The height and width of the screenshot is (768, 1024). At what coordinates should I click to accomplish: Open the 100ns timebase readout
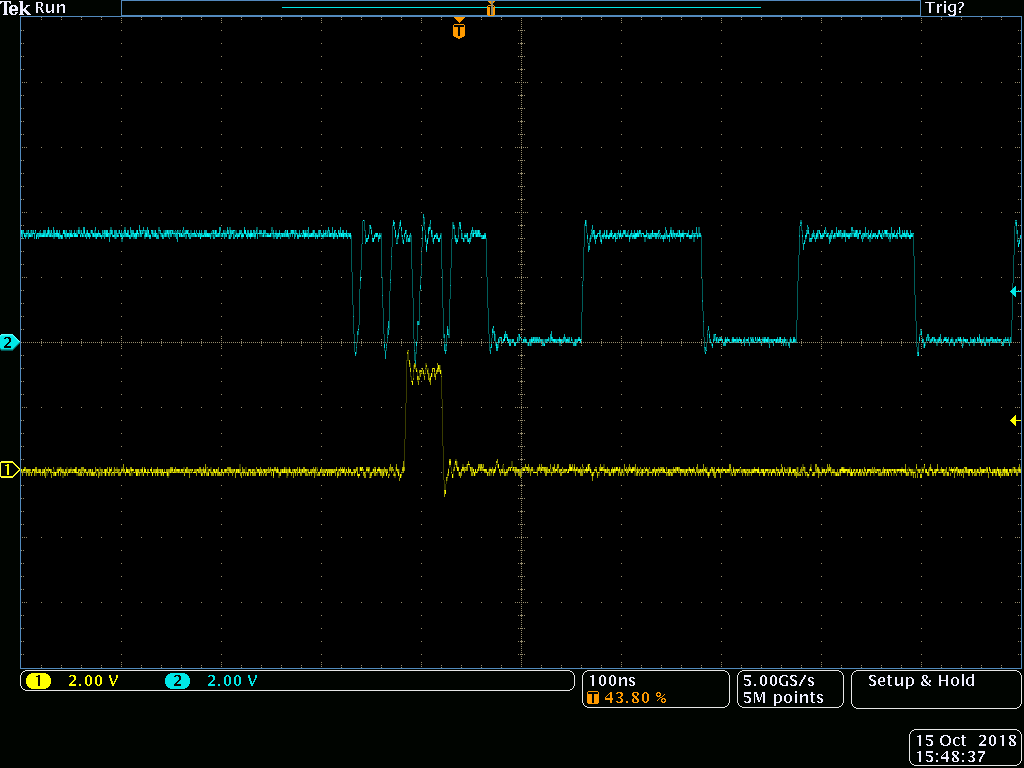[611, 681]
